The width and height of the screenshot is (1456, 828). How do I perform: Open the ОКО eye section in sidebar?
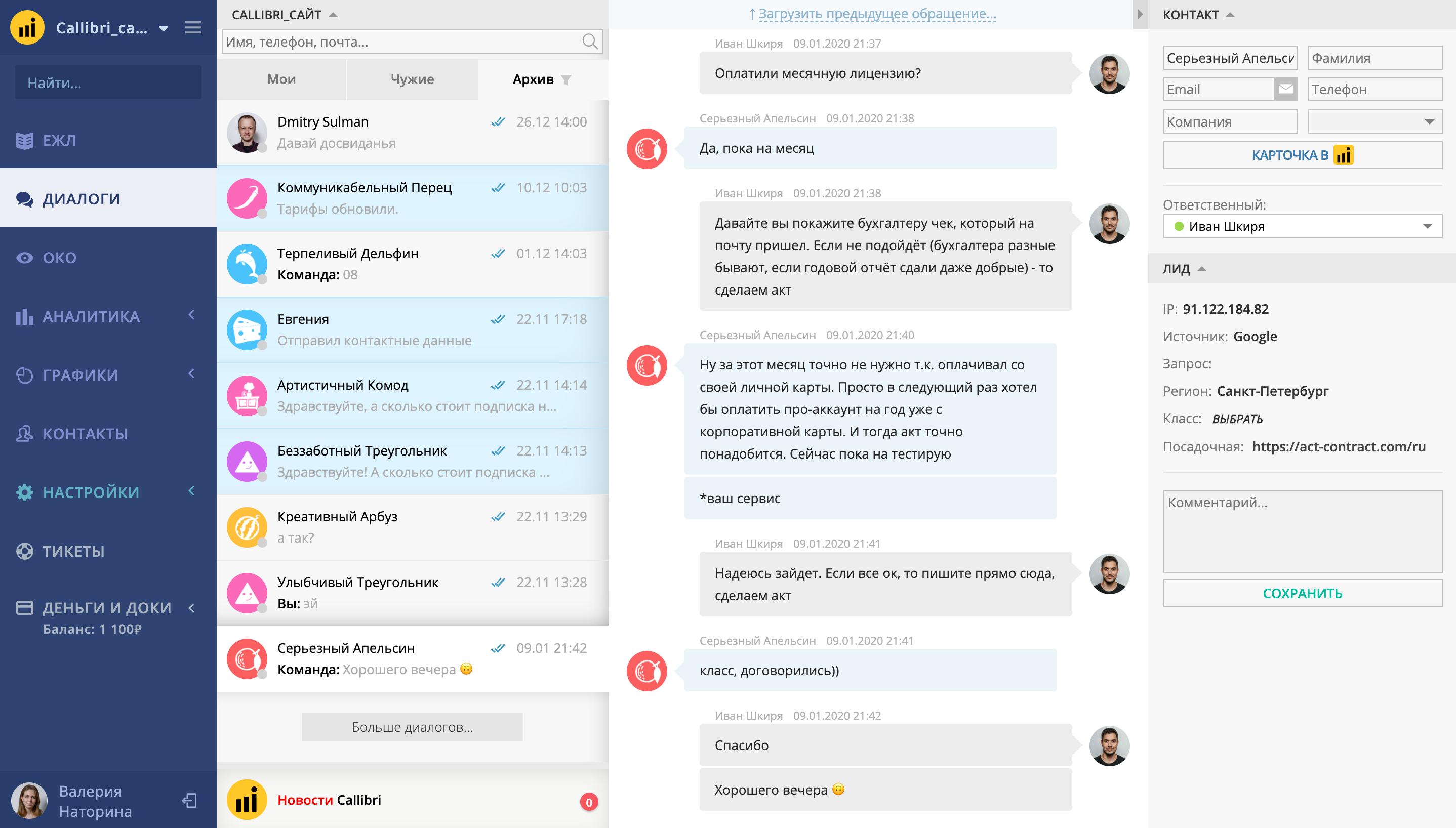(x=59, y=258)
